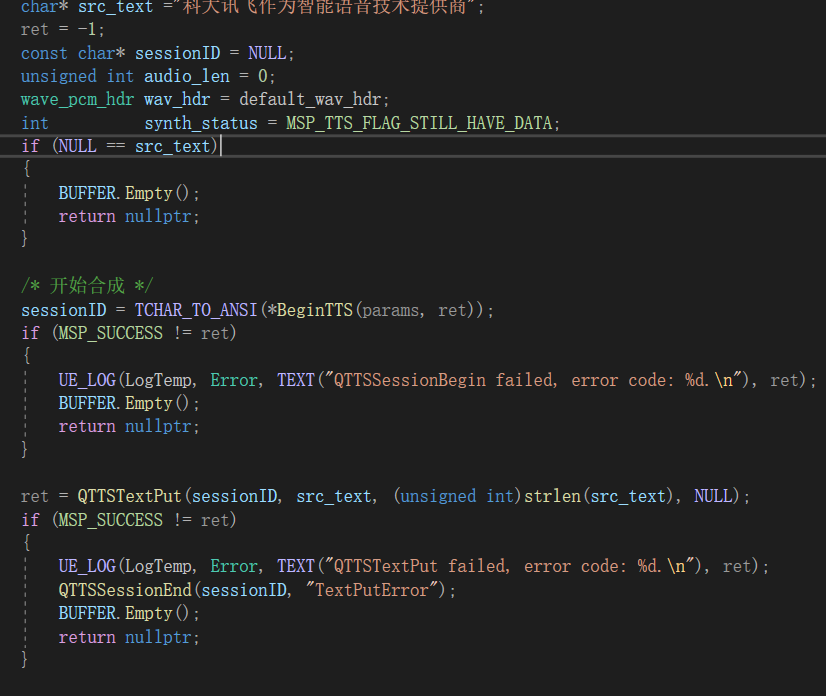Viewport: 826px width, 696px height.
Task: Select the wave_pcm_hdr type name
Action: [77, 100]
